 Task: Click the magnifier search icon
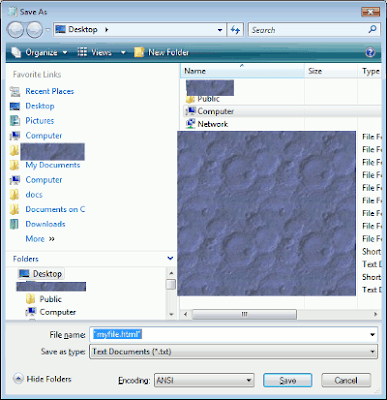[x=373, y=29]
